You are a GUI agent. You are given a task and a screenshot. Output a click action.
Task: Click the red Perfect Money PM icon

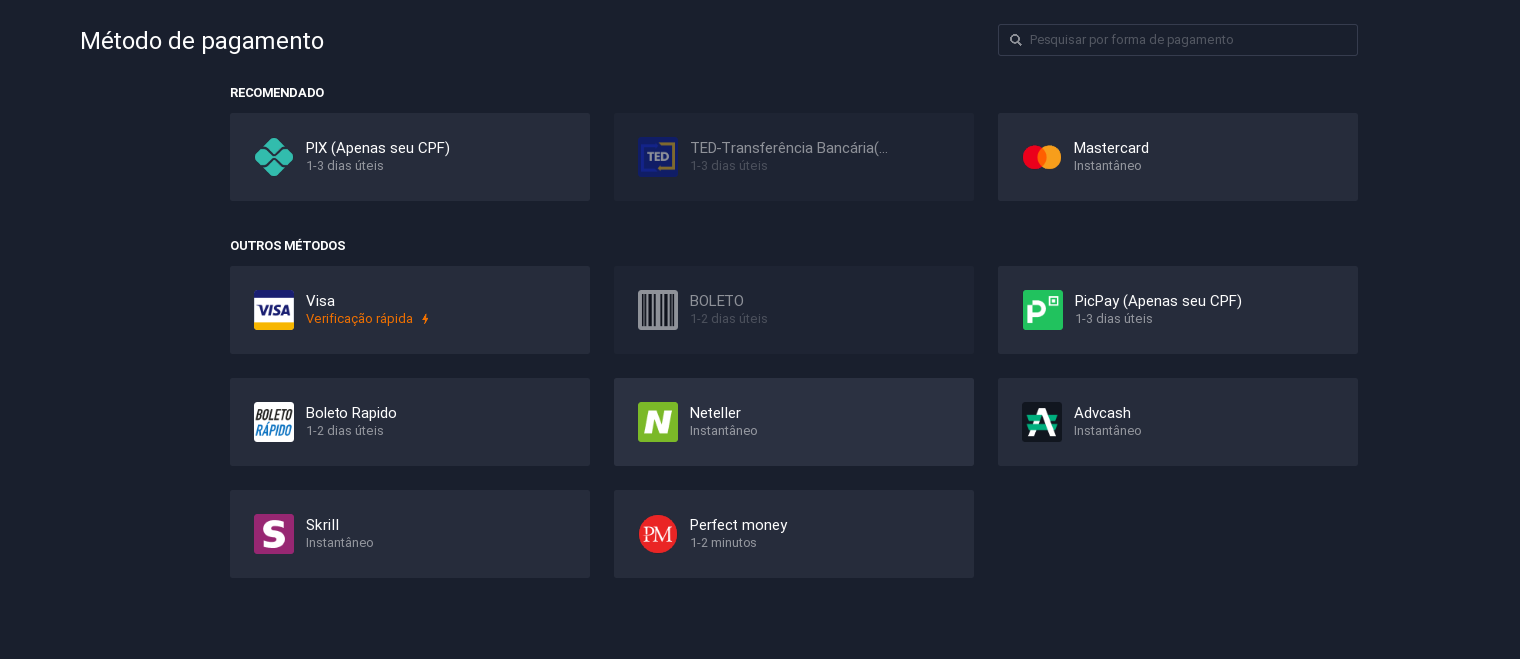pyautogui.click(x=658, y=534)
